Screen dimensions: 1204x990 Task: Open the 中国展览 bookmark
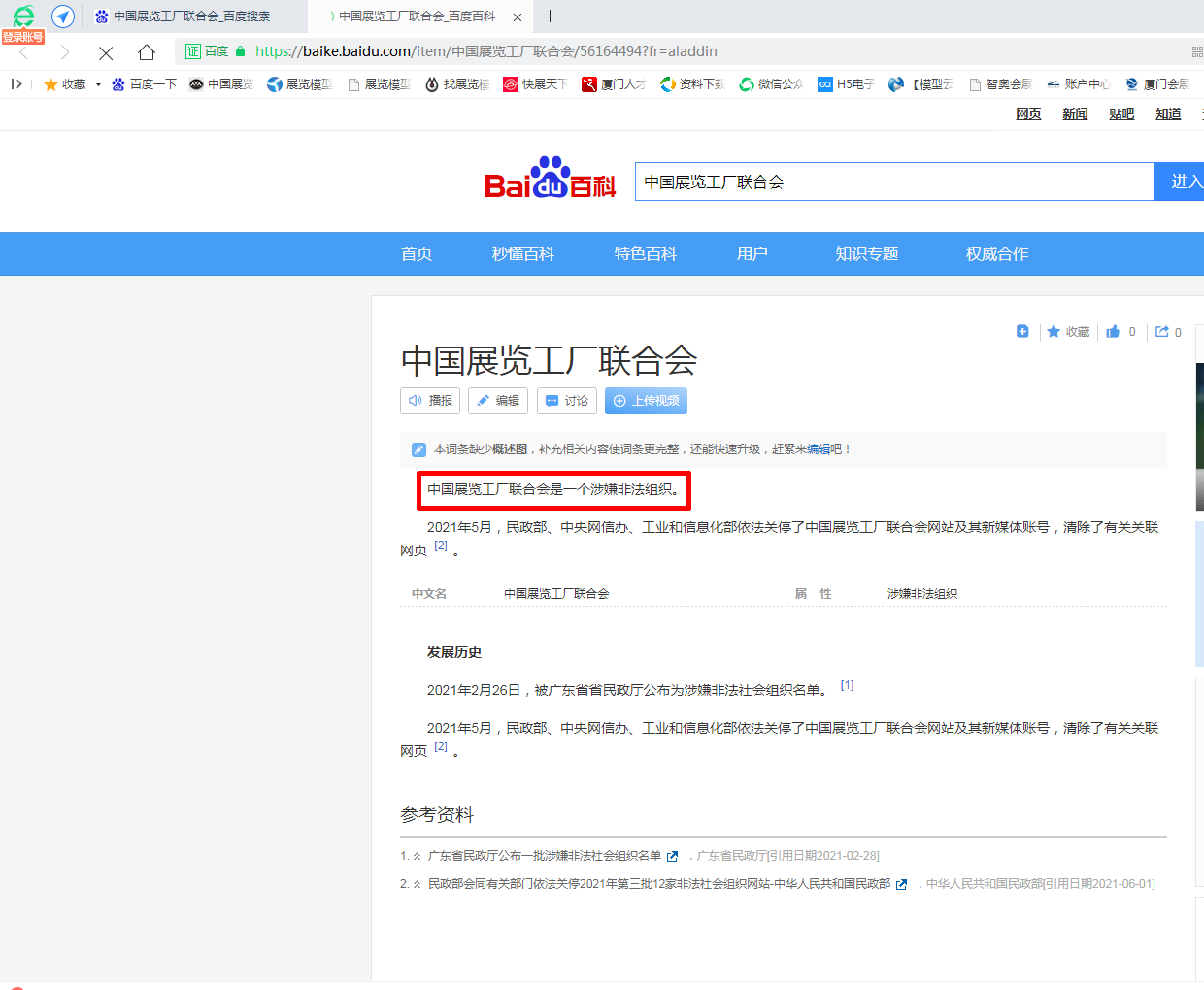(x=221, y=84)
